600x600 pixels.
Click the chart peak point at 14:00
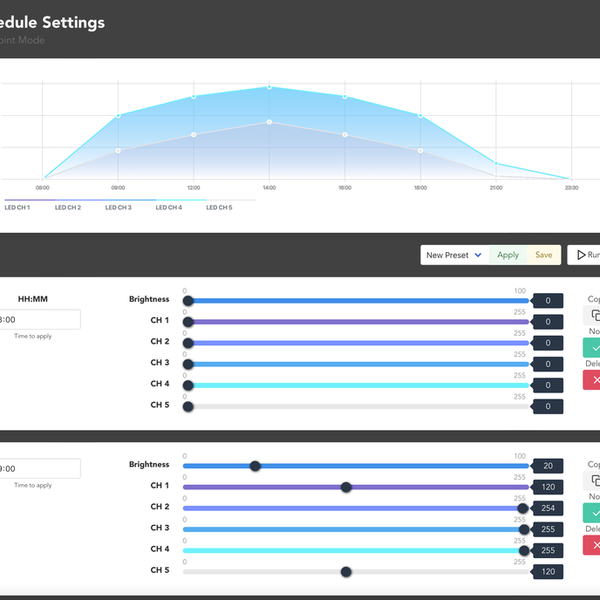pyautogui.click(x=269, y=87)
